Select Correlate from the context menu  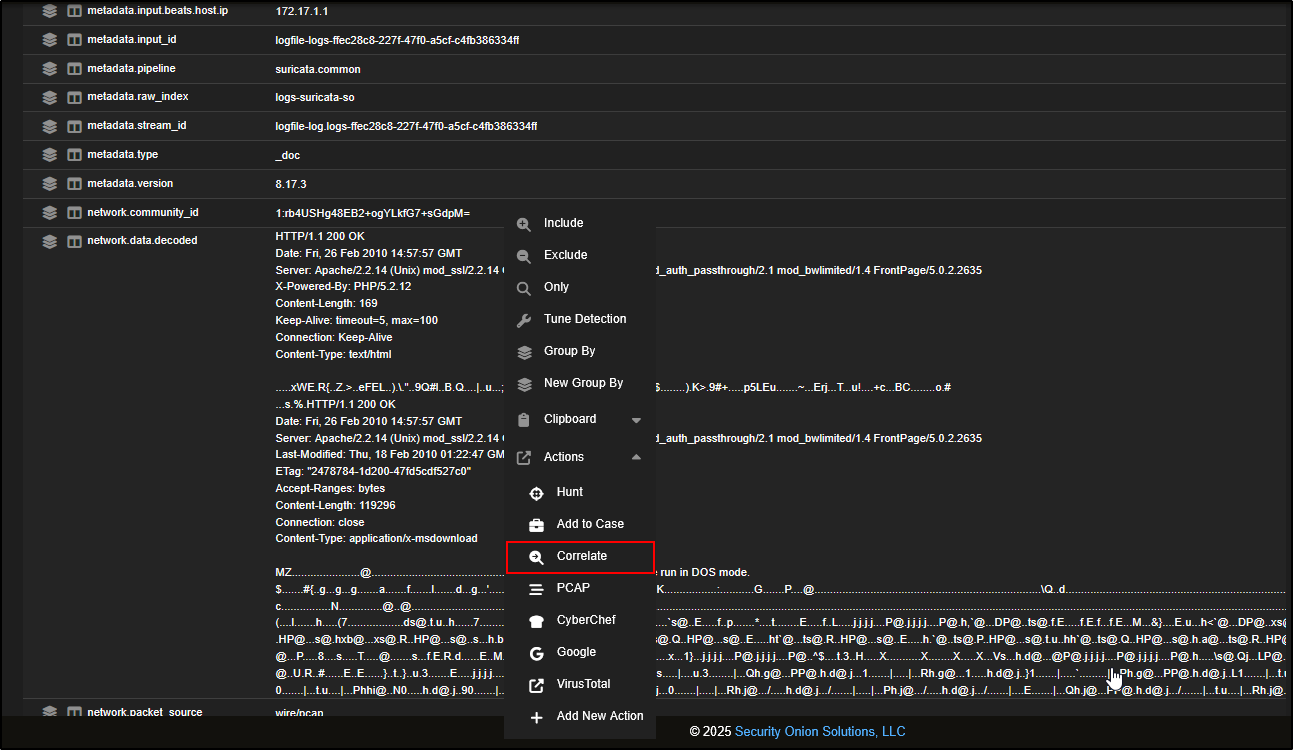[x=581, y=556]
